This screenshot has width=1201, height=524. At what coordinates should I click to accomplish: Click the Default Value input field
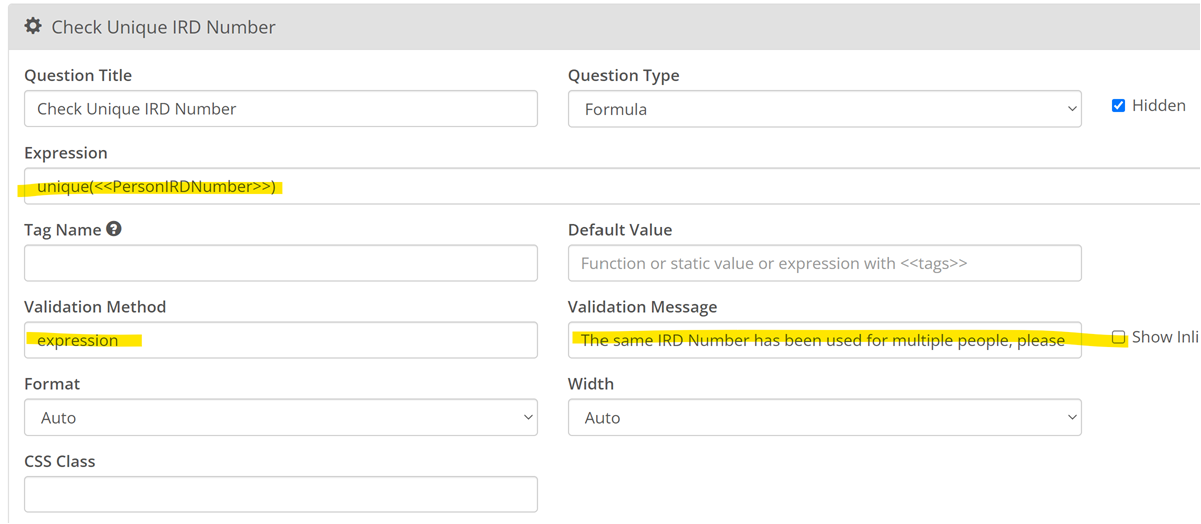coord(824,263)
